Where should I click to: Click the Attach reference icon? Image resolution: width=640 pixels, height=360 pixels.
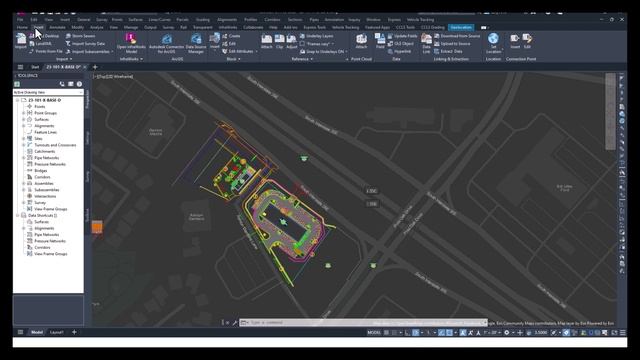click(267, 41)
